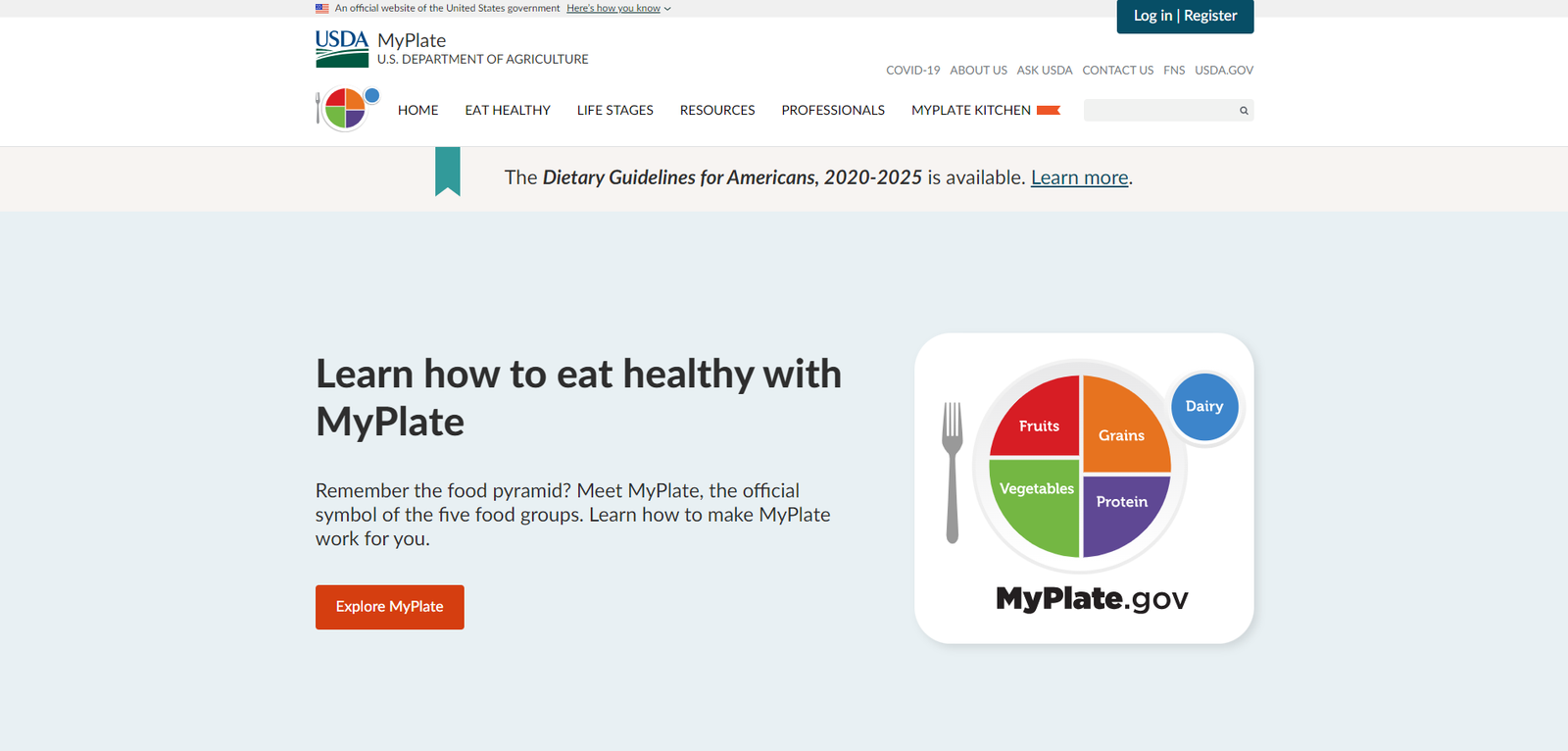This screenshot has height=751, width=1568.
Task: Open the Resources navigation menu
Action: pos(717,110)
